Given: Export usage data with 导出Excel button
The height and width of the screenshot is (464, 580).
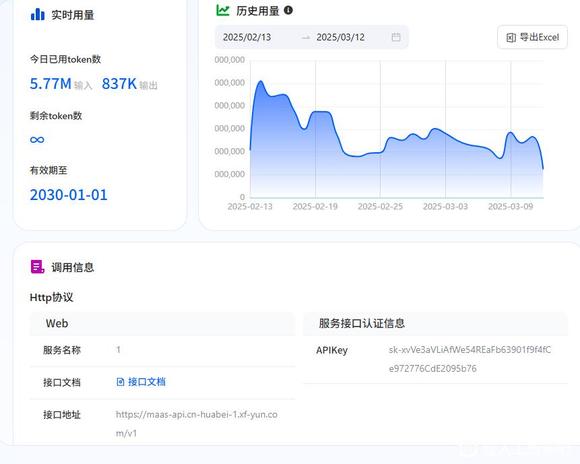Looking at the screenshot, I should [532, 37].
